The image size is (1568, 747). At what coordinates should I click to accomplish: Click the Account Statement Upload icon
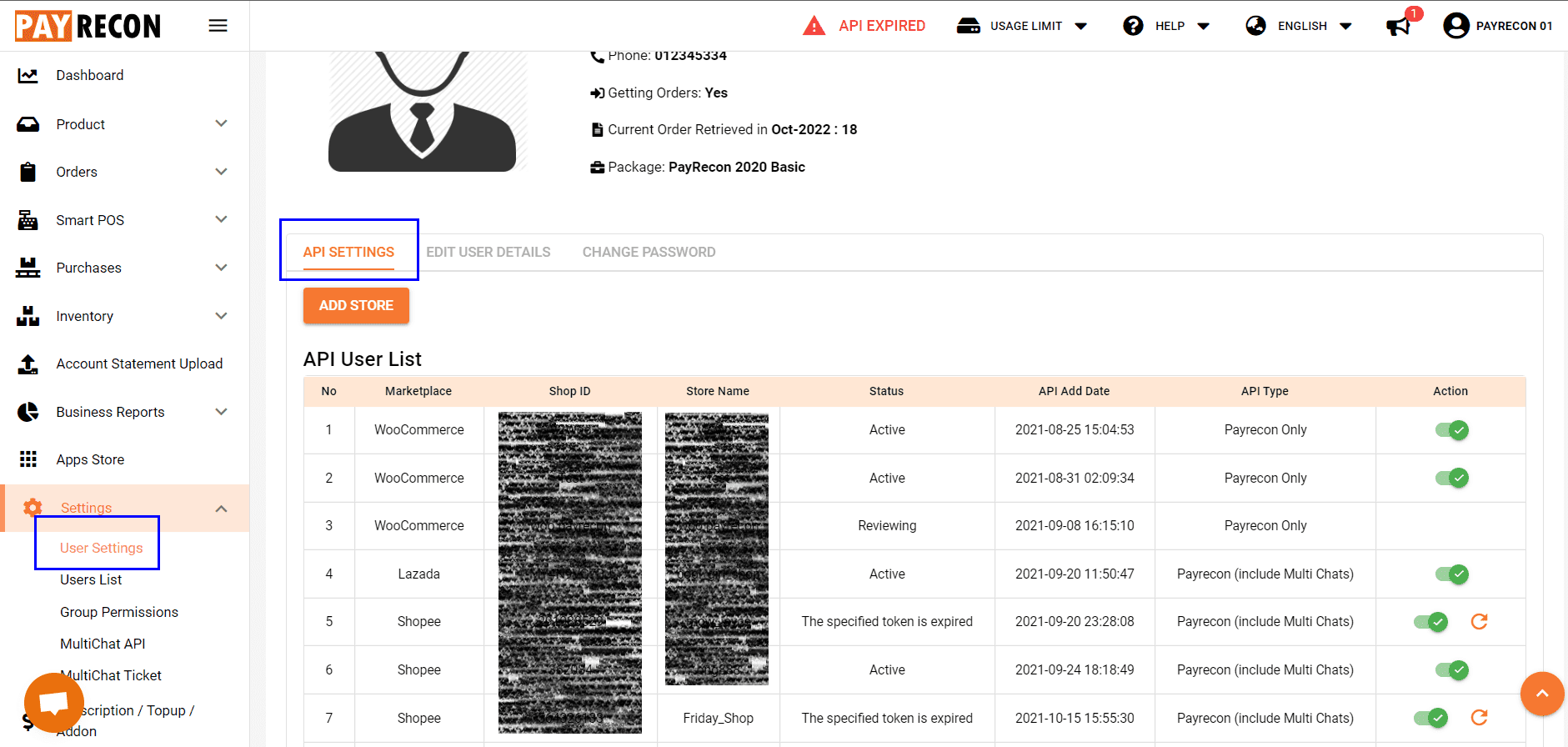pos(28,363)
